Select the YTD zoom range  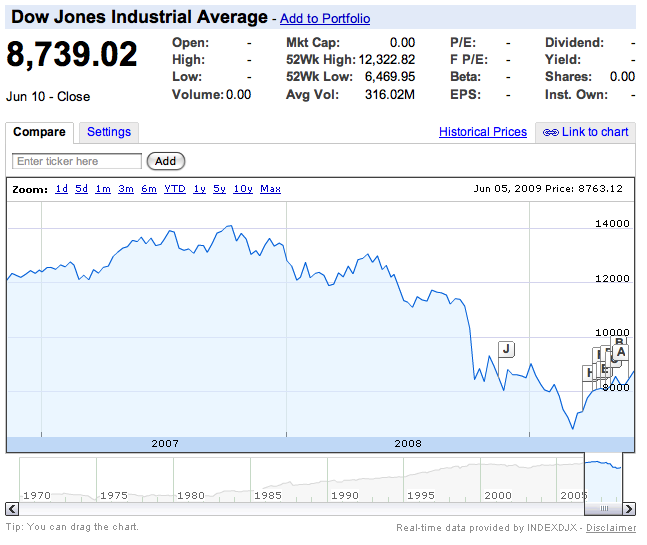pyautogui.click(x=175, y=189)
